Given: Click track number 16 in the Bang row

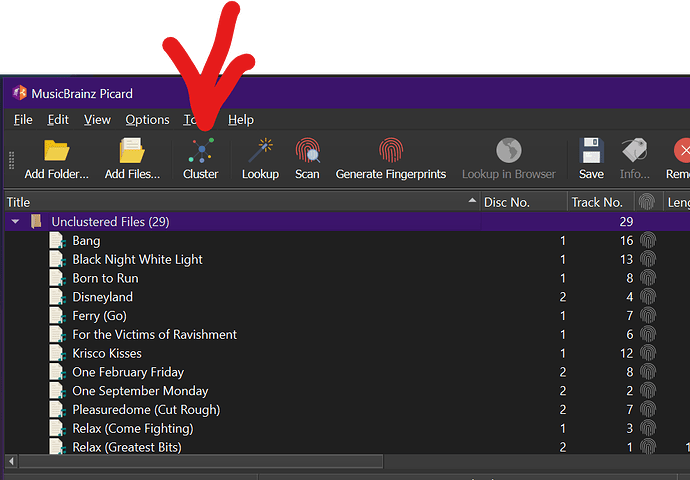Looking at the screenshot, I should [x=626, y=241].
